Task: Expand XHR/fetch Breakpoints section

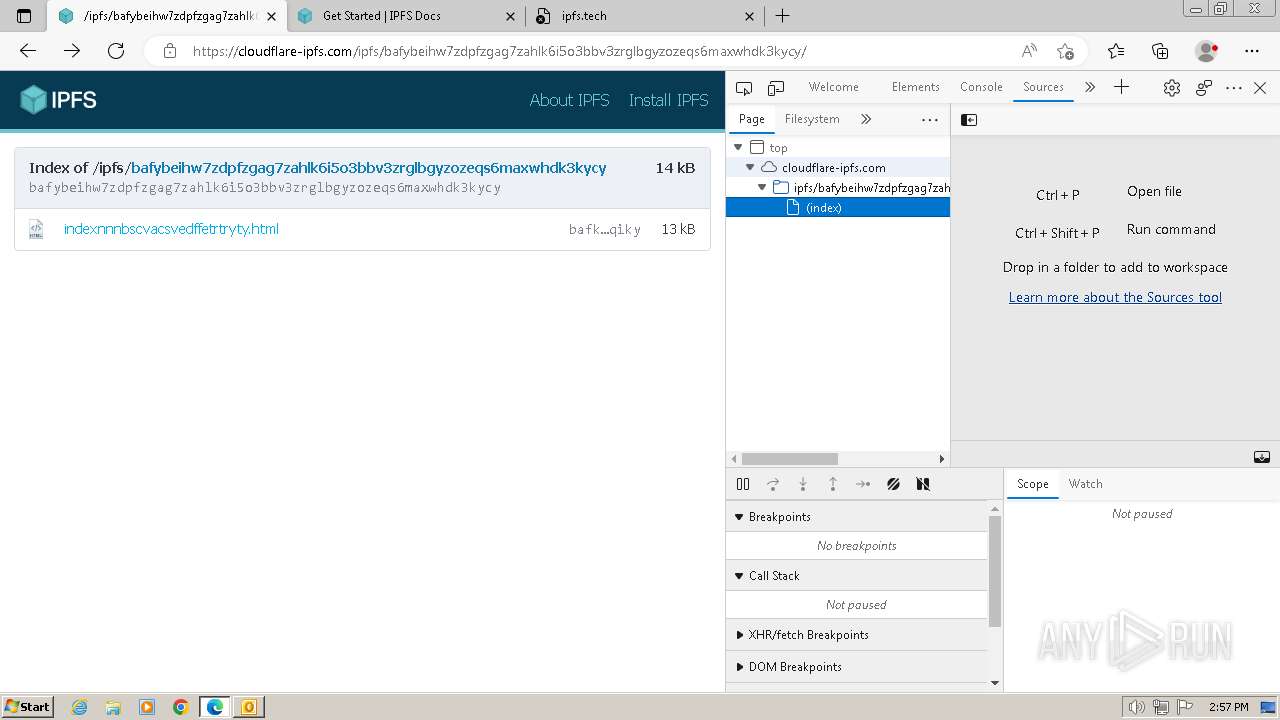Action: click(856, 635)
